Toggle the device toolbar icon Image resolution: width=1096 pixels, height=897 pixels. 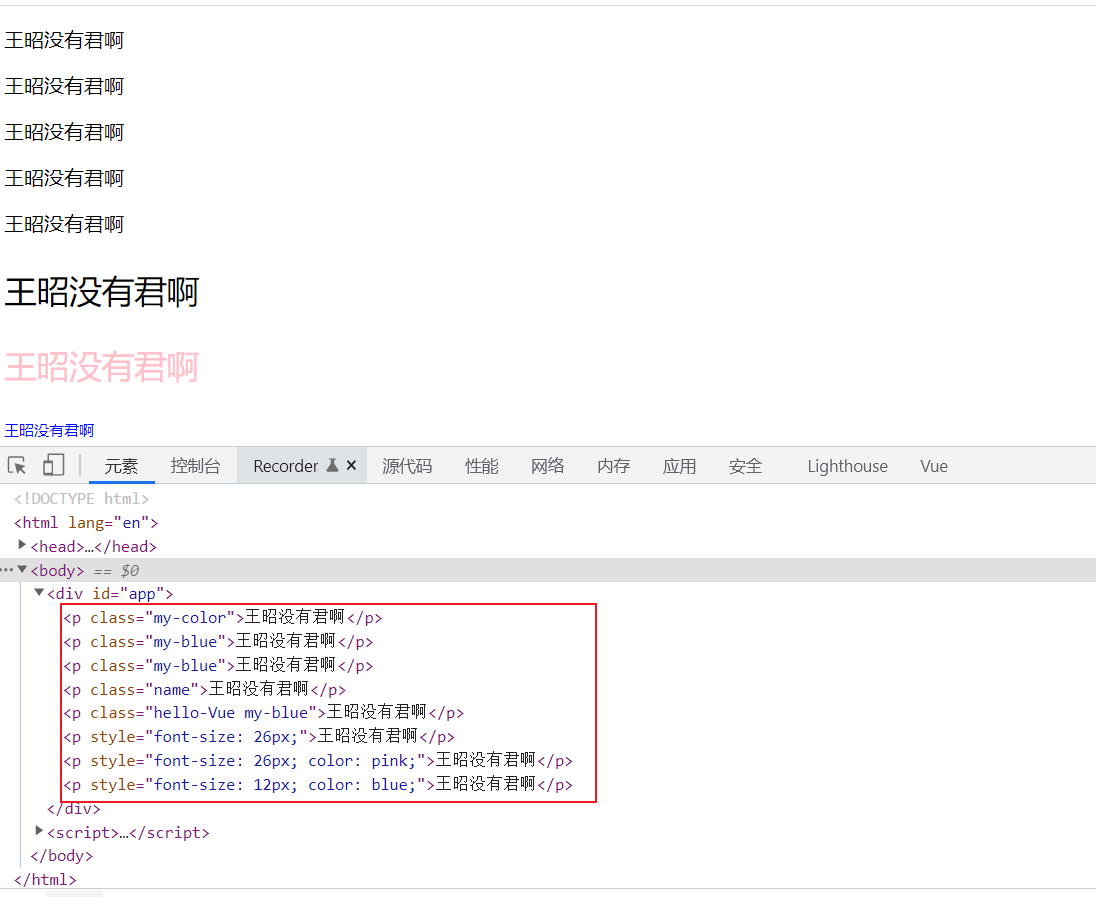click(x=53, y=466)
